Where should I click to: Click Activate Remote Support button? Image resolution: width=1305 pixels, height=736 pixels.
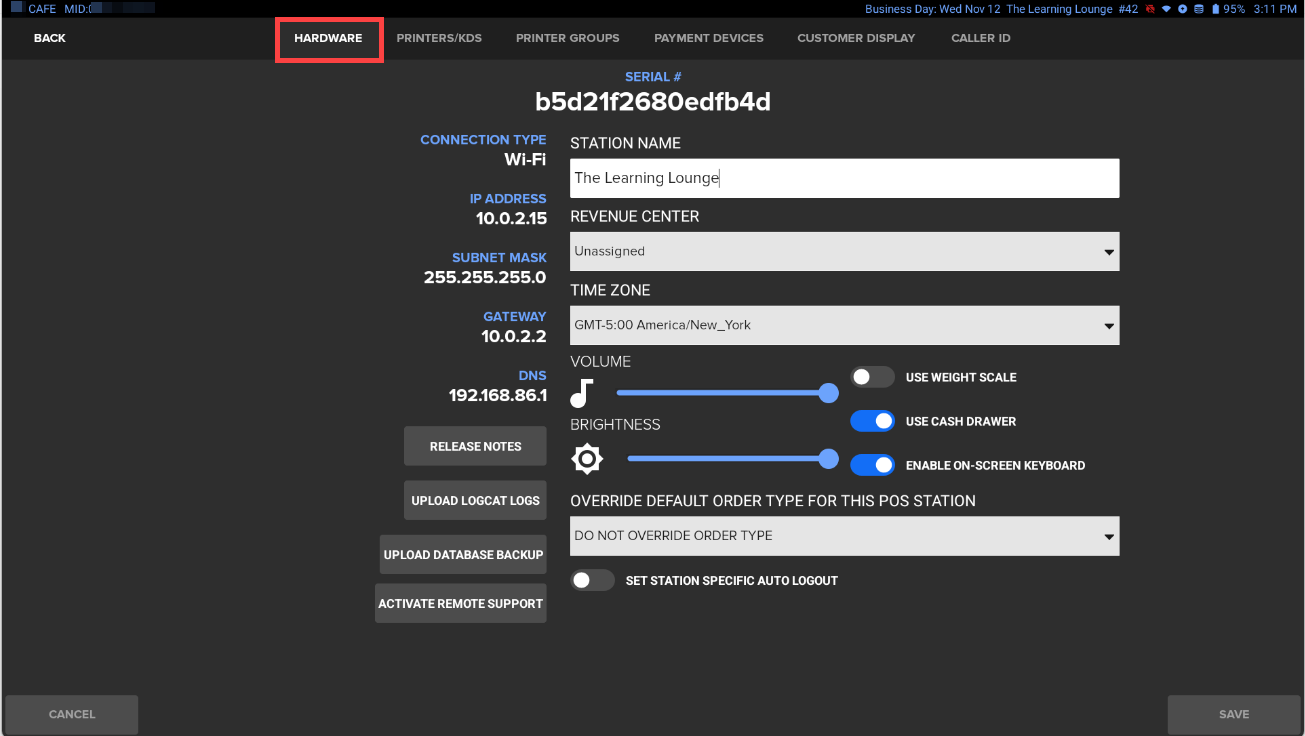(x=460, y=604)
